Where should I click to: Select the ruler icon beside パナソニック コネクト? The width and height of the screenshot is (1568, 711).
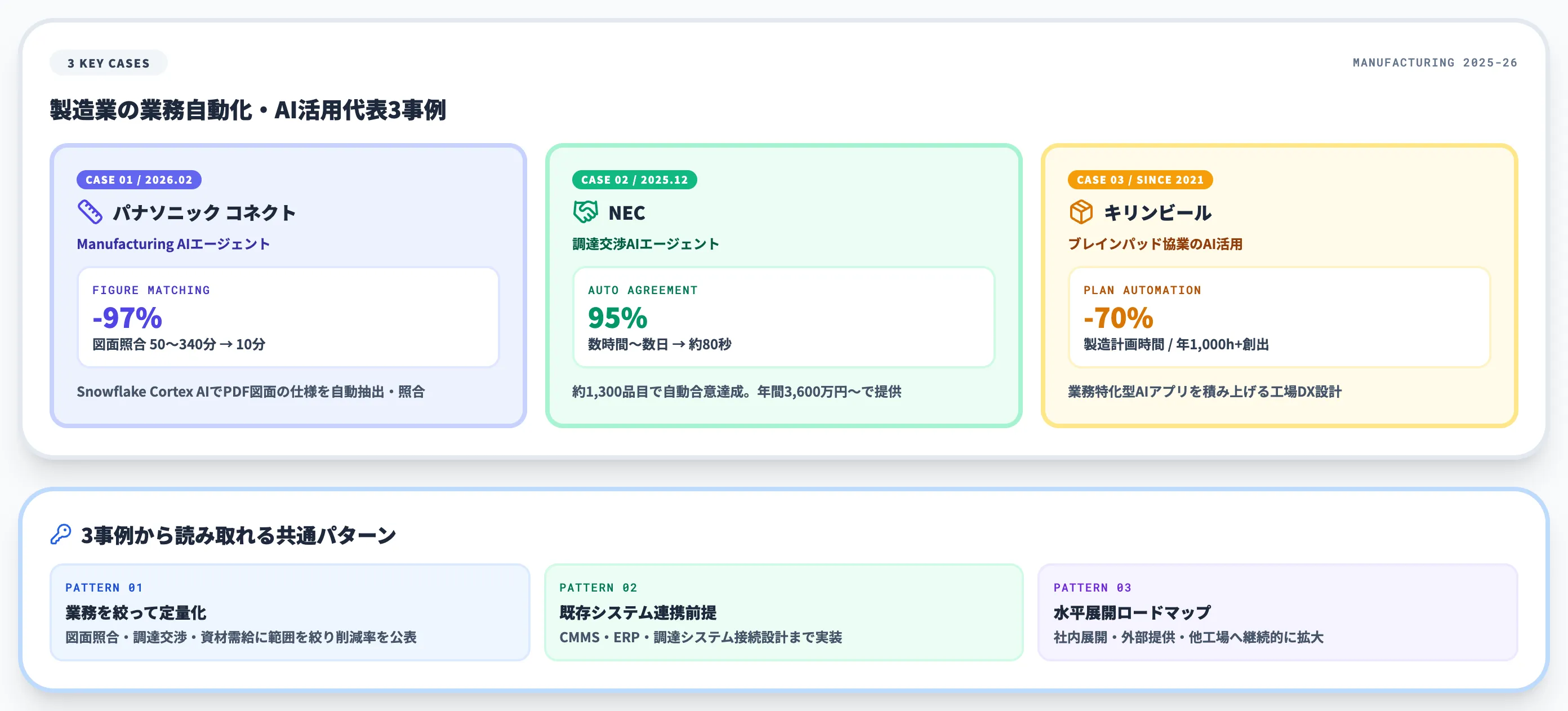[90, 212]
